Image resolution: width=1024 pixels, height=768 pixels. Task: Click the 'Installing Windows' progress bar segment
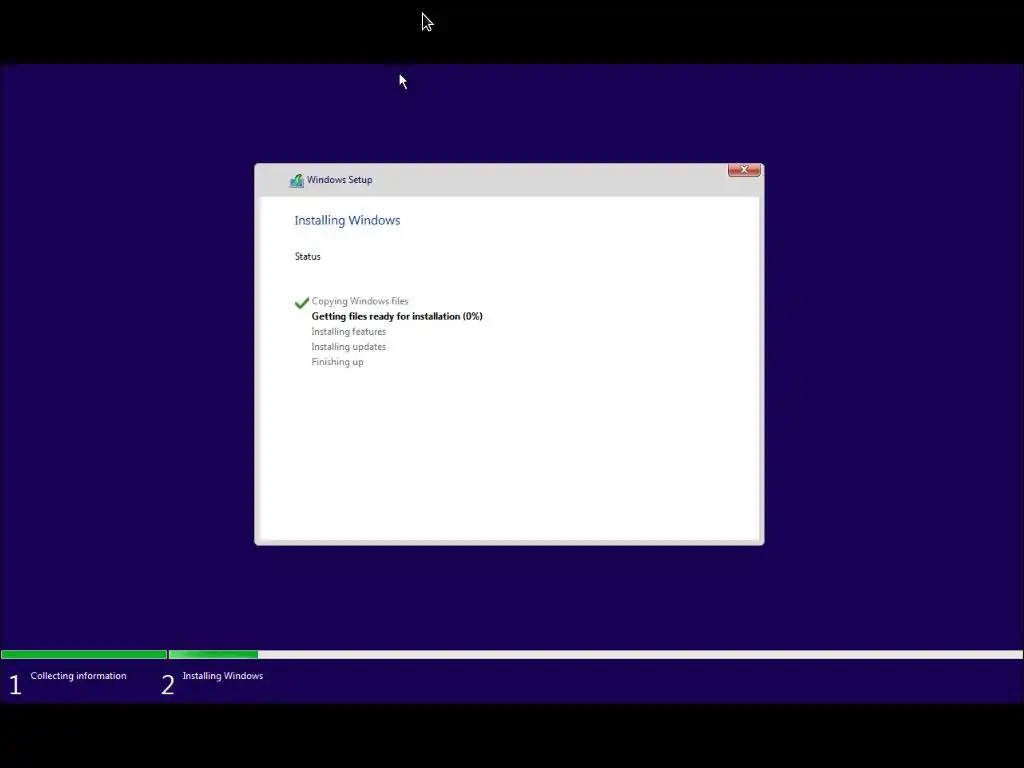tap(596, 654)
